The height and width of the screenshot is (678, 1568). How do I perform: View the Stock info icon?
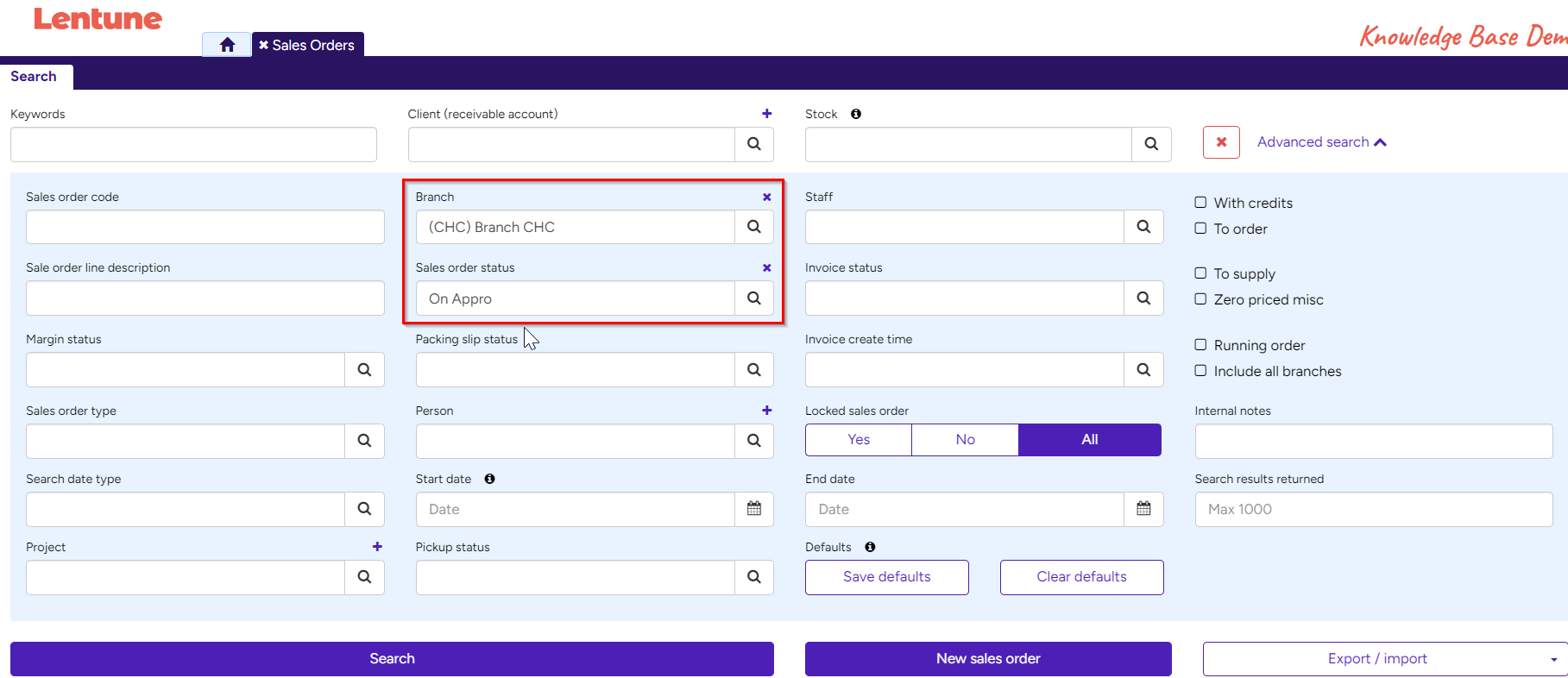(856, 114)
